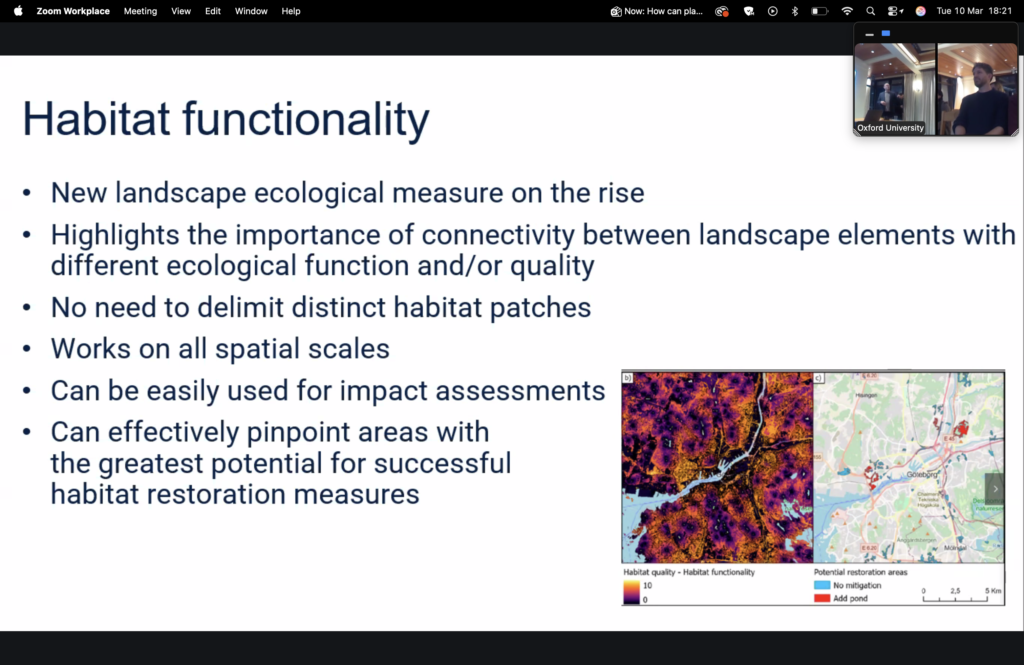The image size is (1024, 665).
Task: Open the Meeting menu
Action: [140, 11]
